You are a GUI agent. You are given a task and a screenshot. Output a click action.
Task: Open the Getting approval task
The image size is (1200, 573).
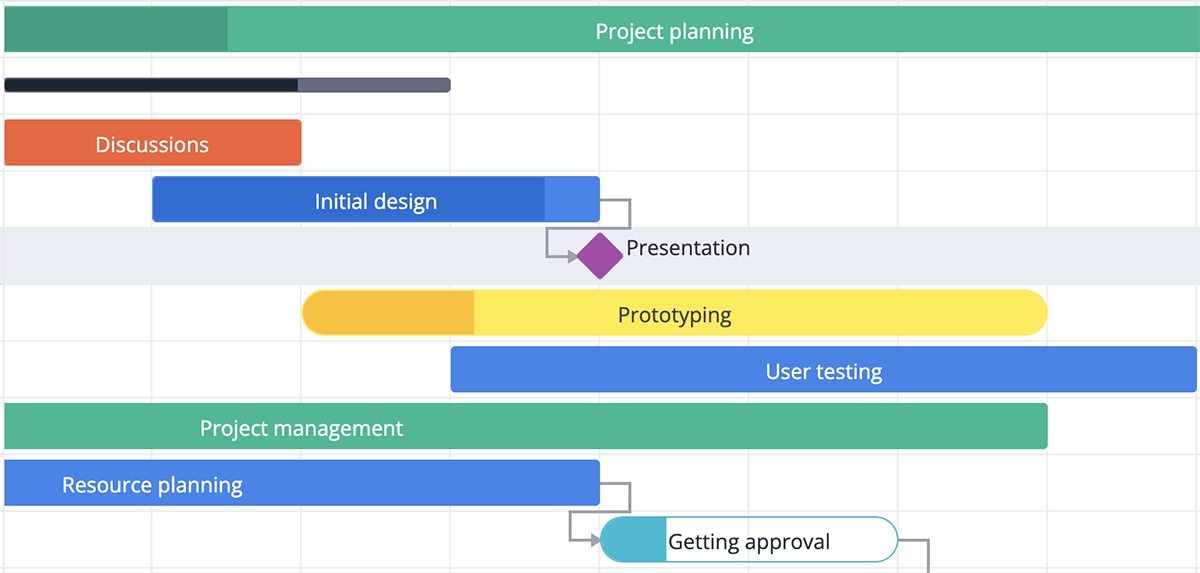coord(749,540)
